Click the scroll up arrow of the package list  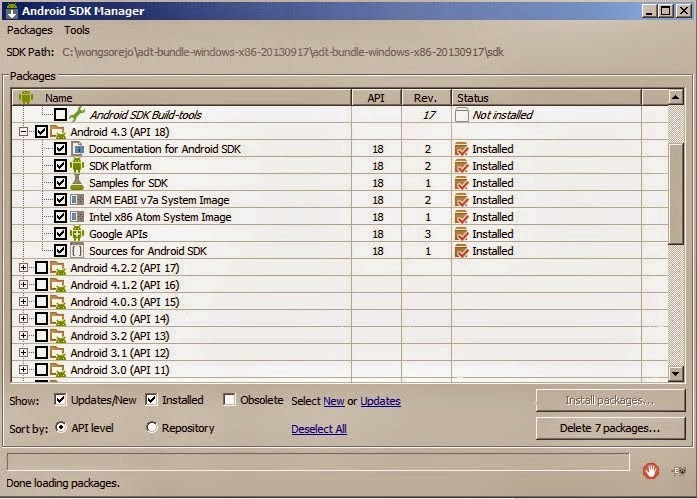pyautogui.click(x=676, y=97)
